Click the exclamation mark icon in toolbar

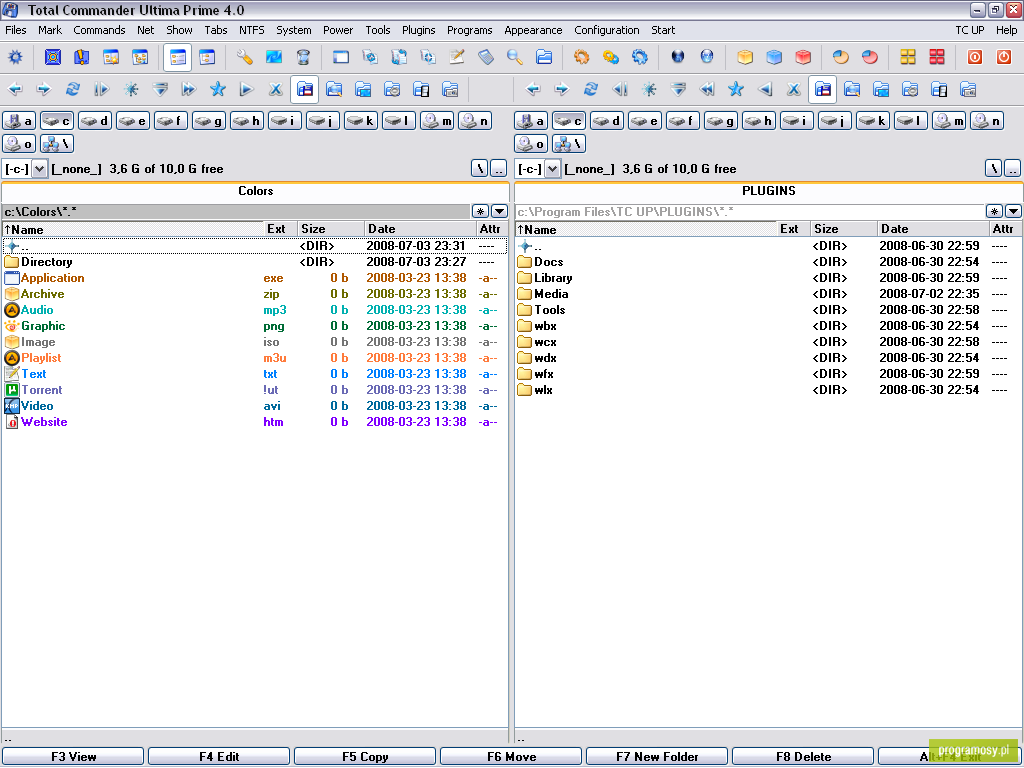click(82, 57)
